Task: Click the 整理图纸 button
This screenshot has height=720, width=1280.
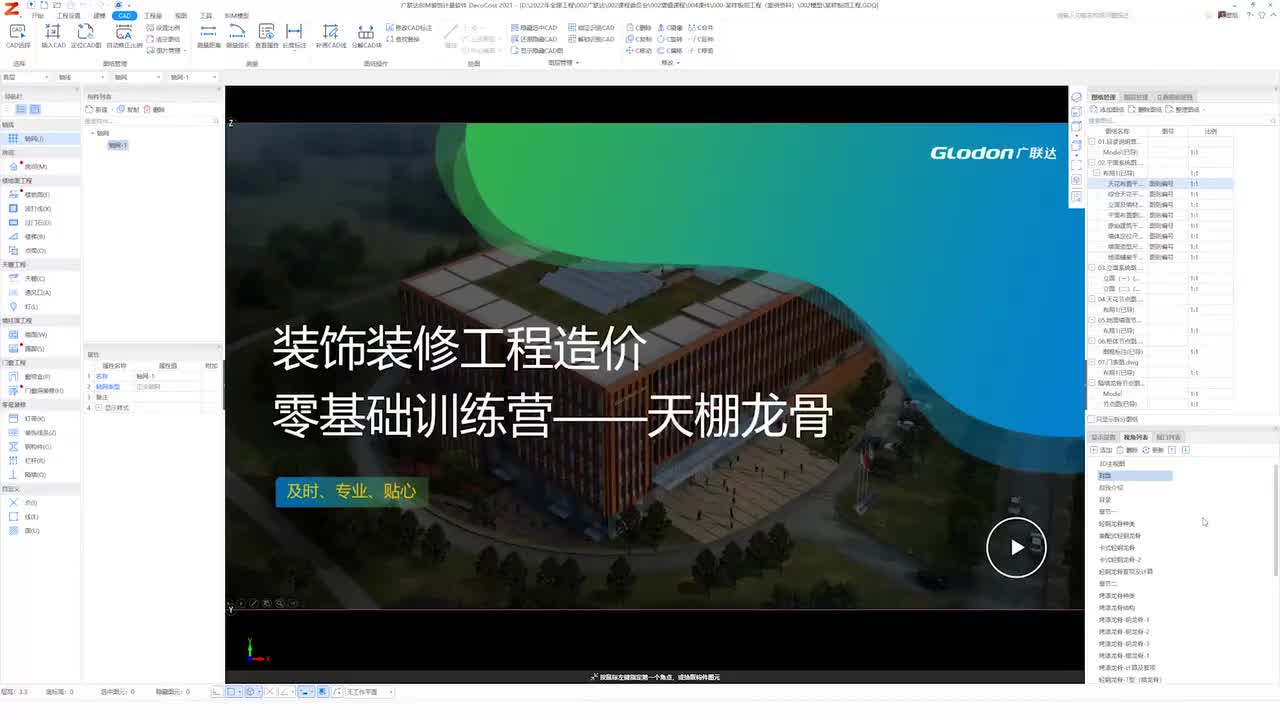Action: 1182,109
